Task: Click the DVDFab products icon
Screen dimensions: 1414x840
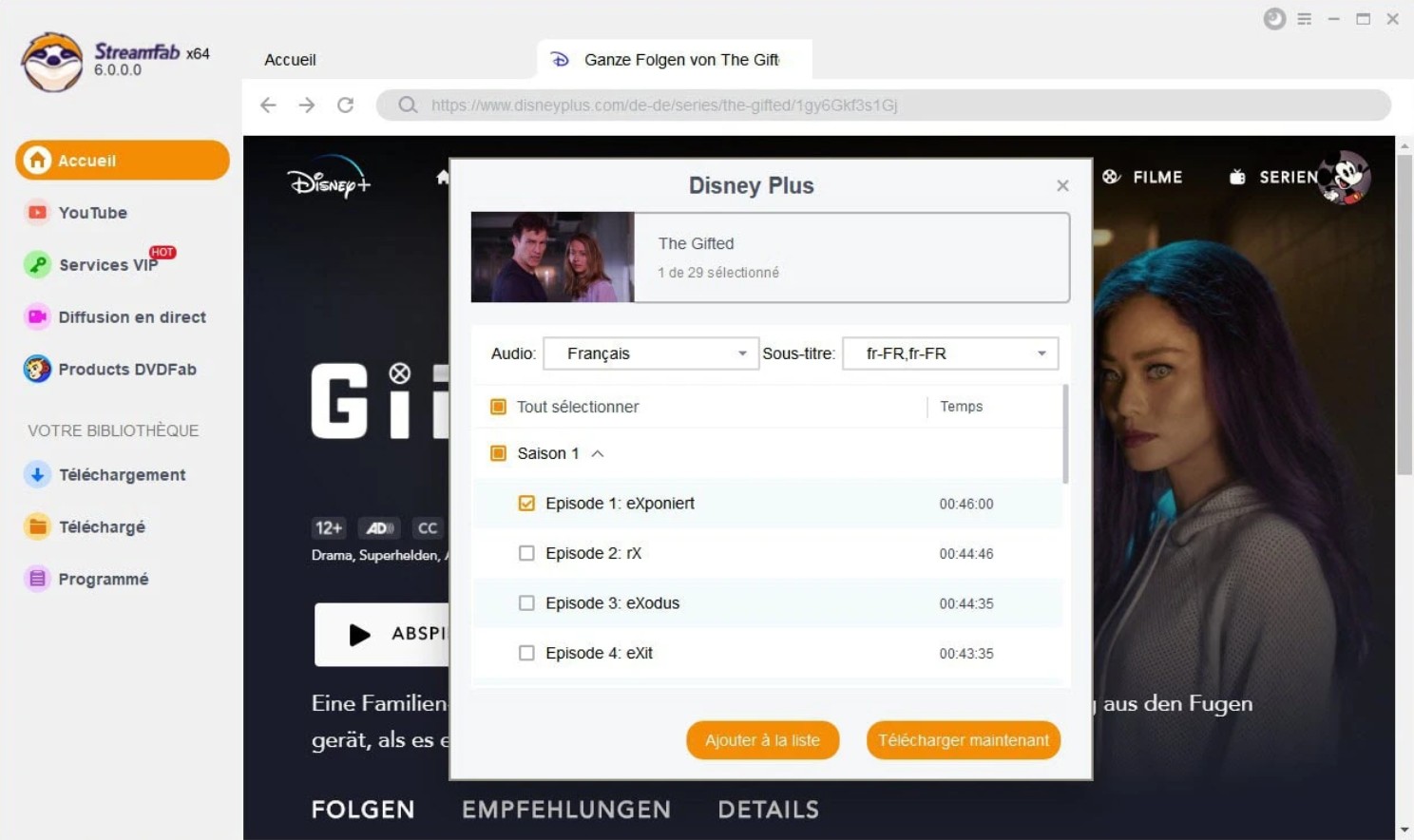Action: pyautogui.click(x=37, y=370)
